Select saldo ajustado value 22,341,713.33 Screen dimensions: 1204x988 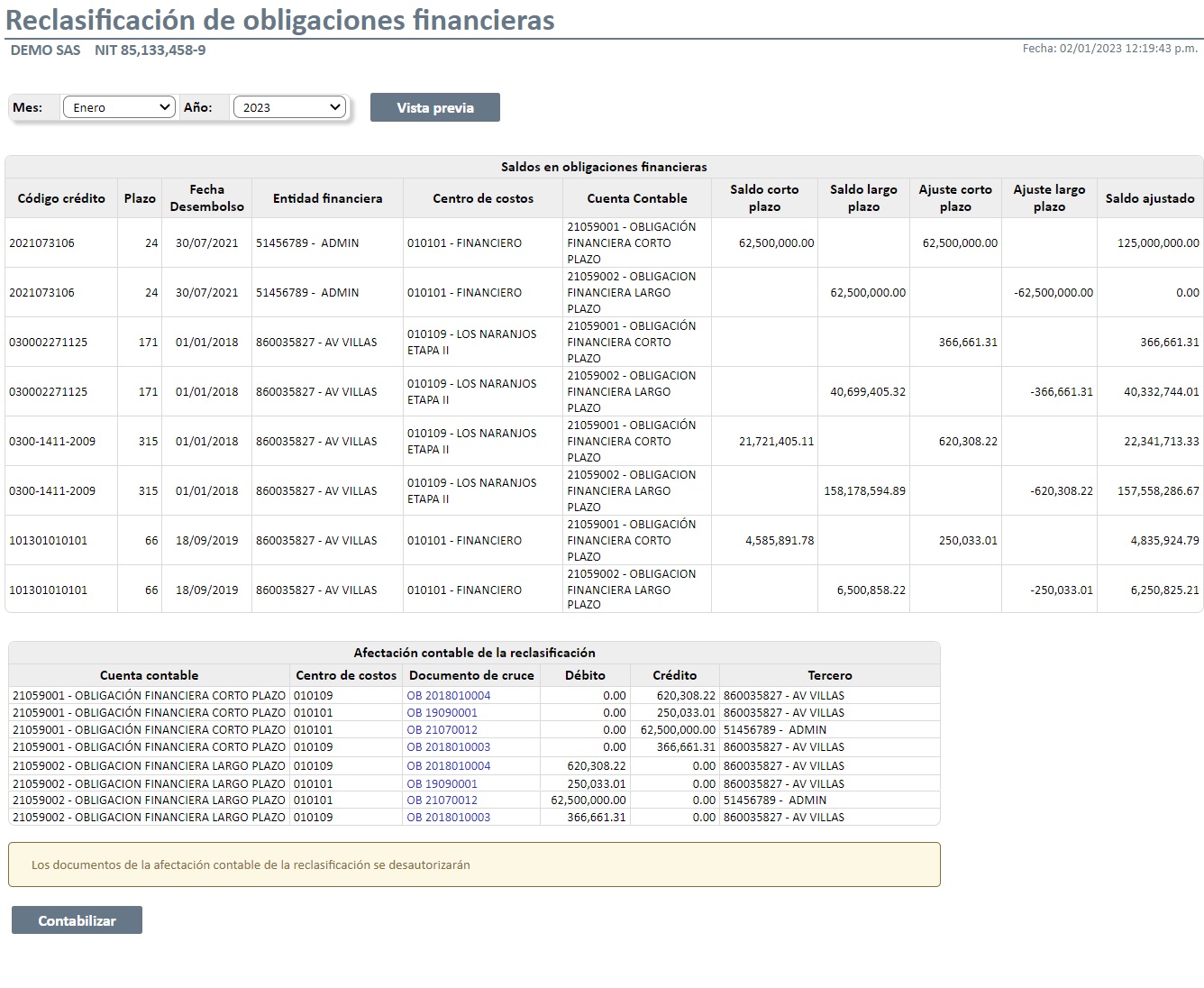1162,442
